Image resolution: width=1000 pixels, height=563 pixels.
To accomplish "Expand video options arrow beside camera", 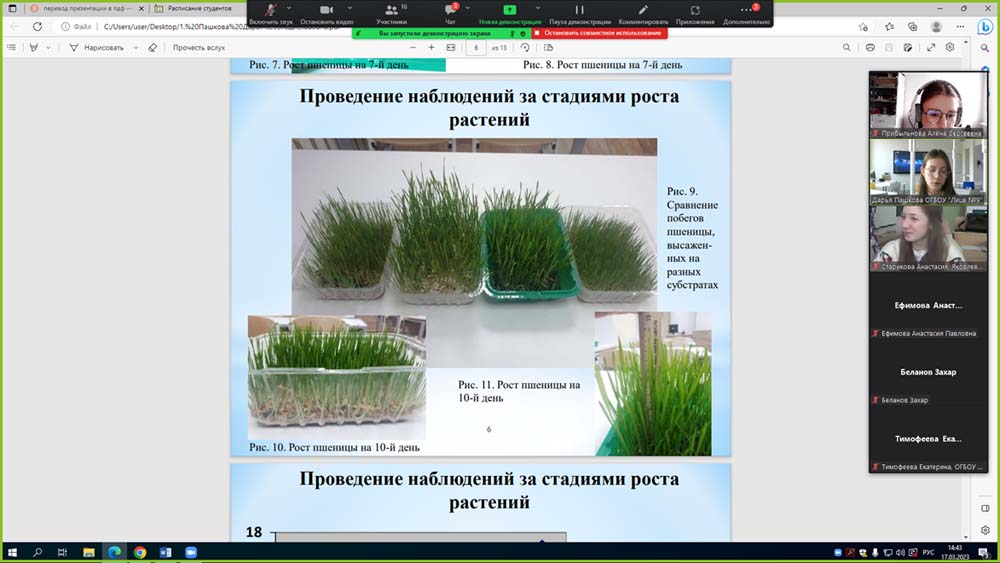I will coord(349,8).
